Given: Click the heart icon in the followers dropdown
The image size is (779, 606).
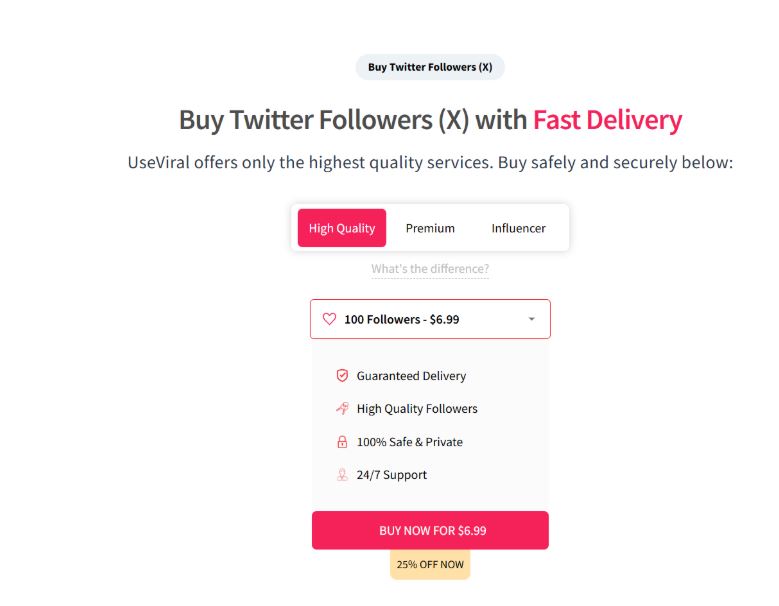Looking at the screenshot, I should point(329,320).
